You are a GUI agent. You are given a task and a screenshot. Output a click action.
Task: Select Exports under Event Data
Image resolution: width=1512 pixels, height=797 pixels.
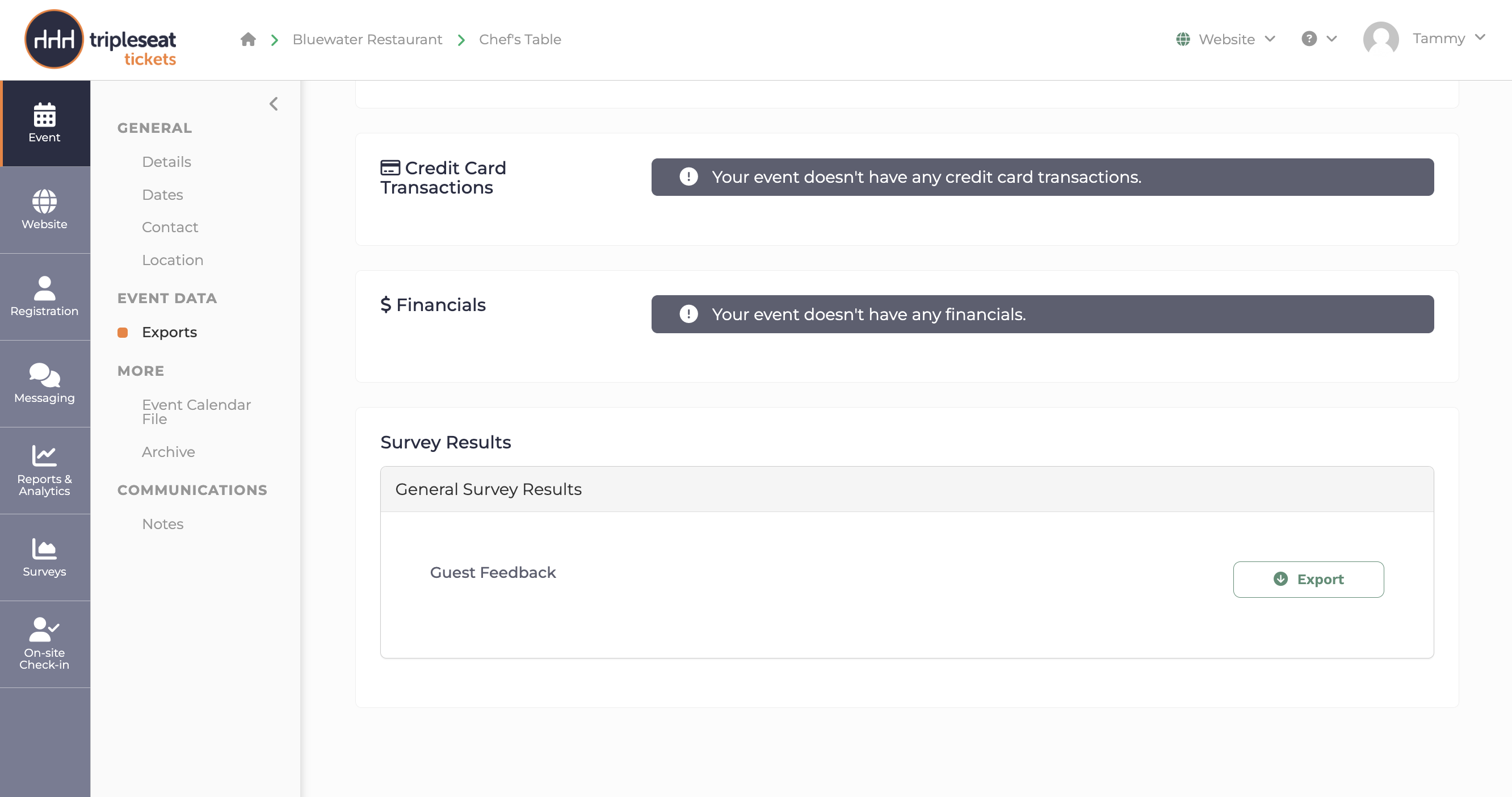click(170, 332)
